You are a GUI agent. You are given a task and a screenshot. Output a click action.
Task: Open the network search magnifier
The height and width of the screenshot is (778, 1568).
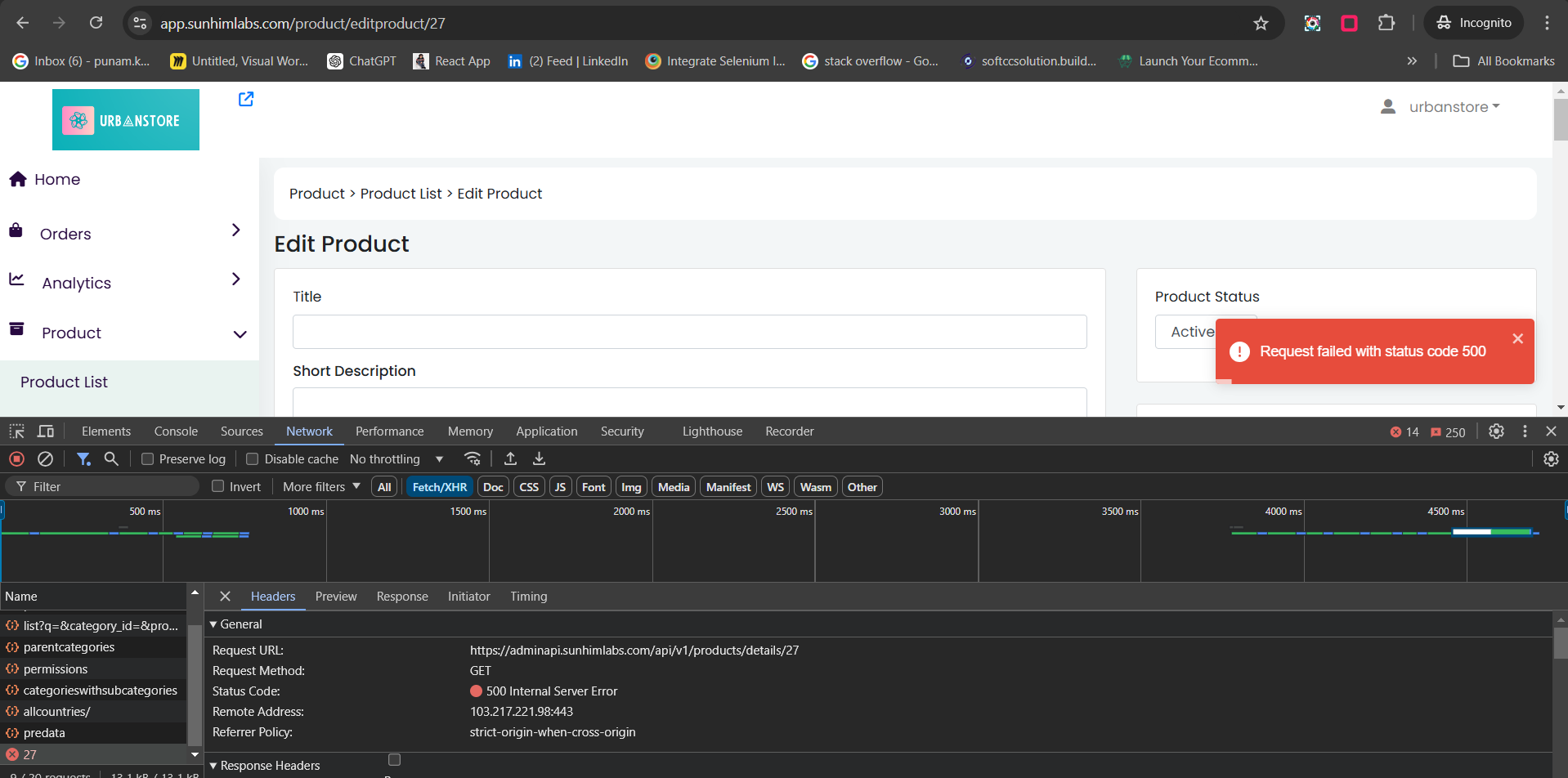tap(111, 459)
